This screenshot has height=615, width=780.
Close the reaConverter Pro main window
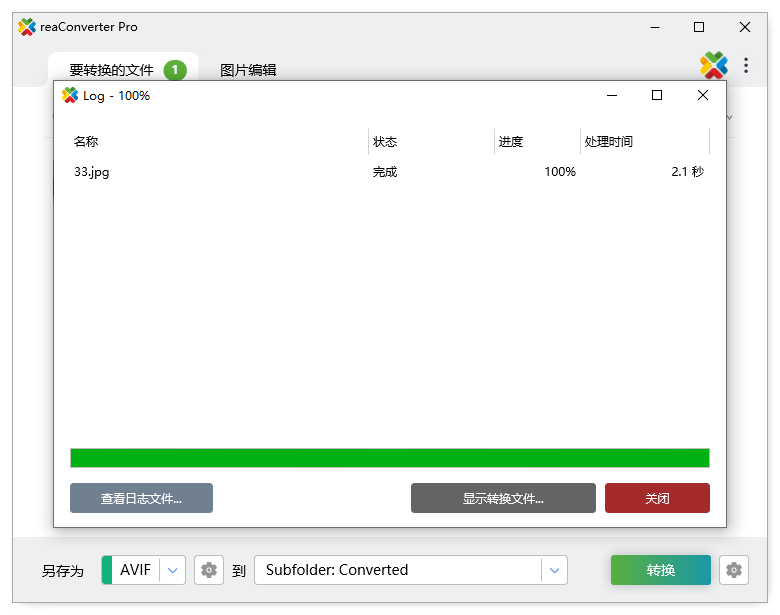click(x=745, y=27)
